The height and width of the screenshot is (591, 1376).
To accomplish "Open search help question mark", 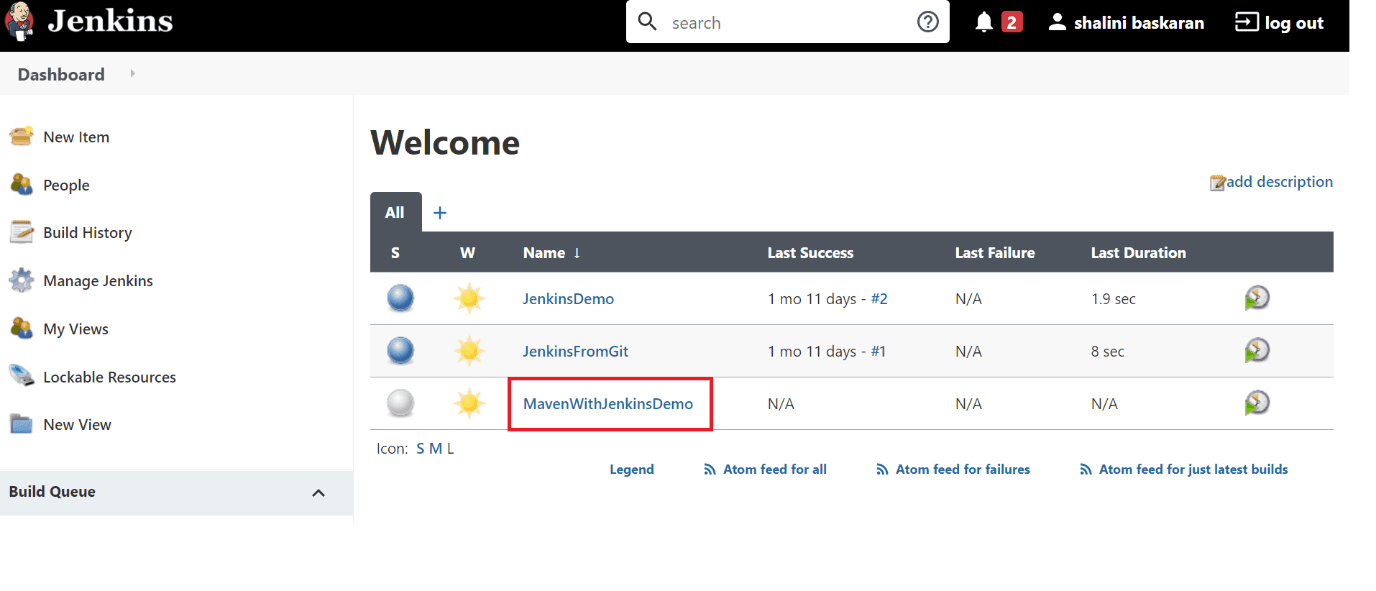I will (x=927, y=21).
